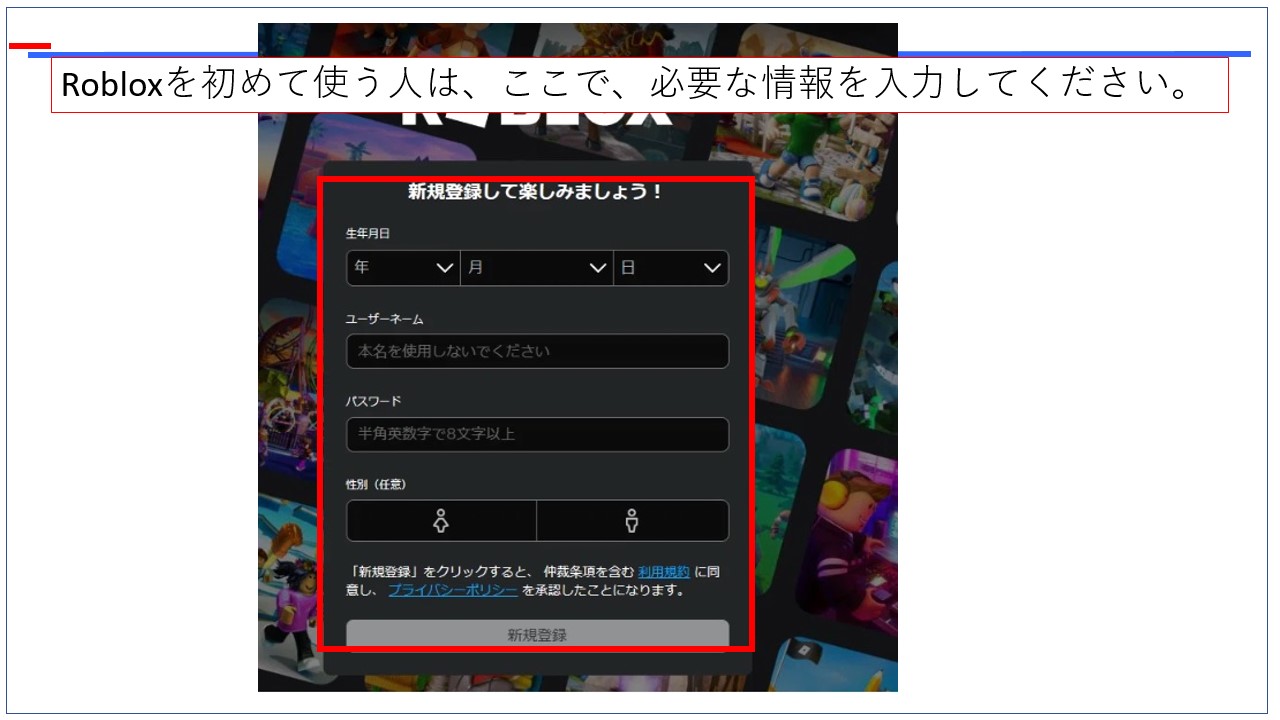Open the 年 (year) birthday dropdown
The height and width of the screenshot is (720, 1280).
click(x=403, y=268)
